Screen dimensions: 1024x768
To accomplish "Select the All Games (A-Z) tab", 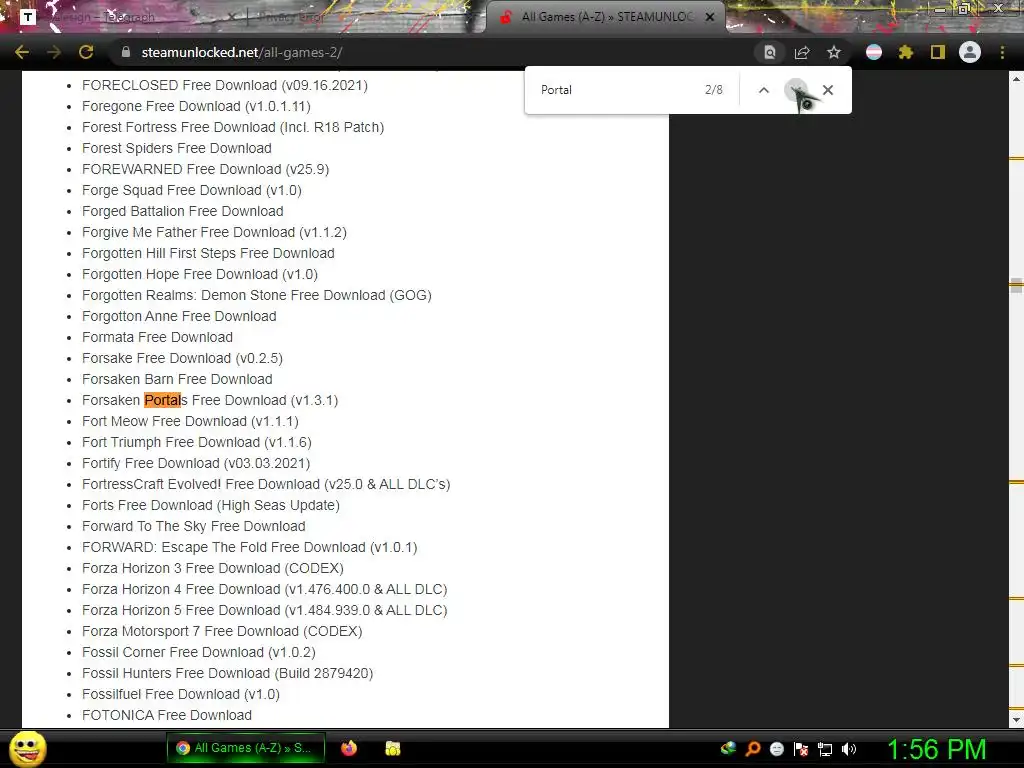I will pos(604,17).
